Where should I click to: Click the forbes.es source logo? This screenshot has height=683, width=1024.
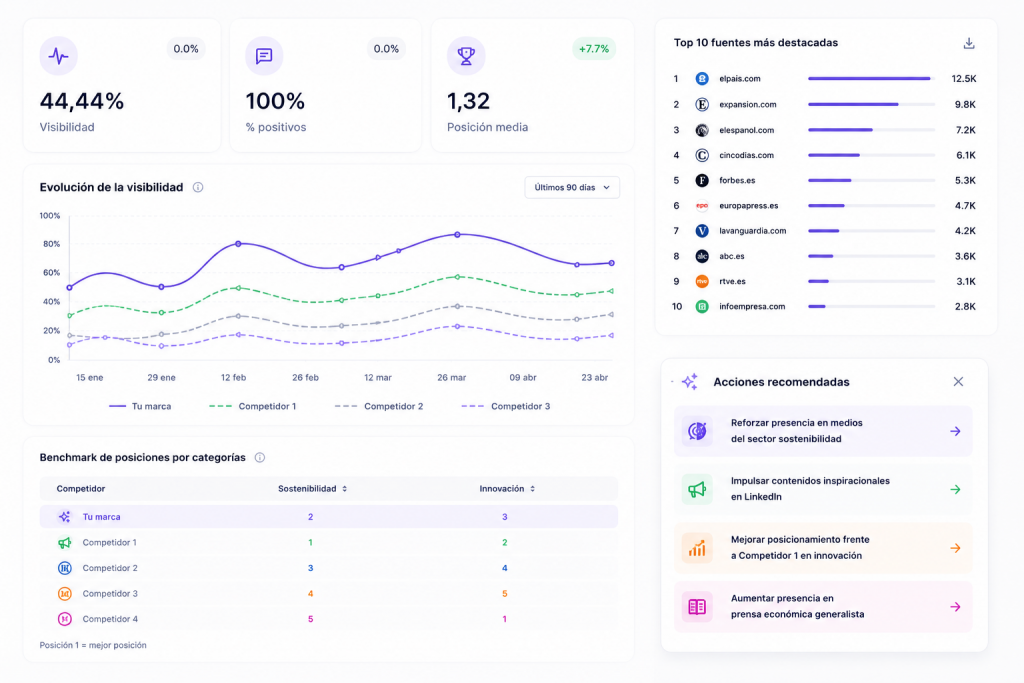[x=702, y=180]
